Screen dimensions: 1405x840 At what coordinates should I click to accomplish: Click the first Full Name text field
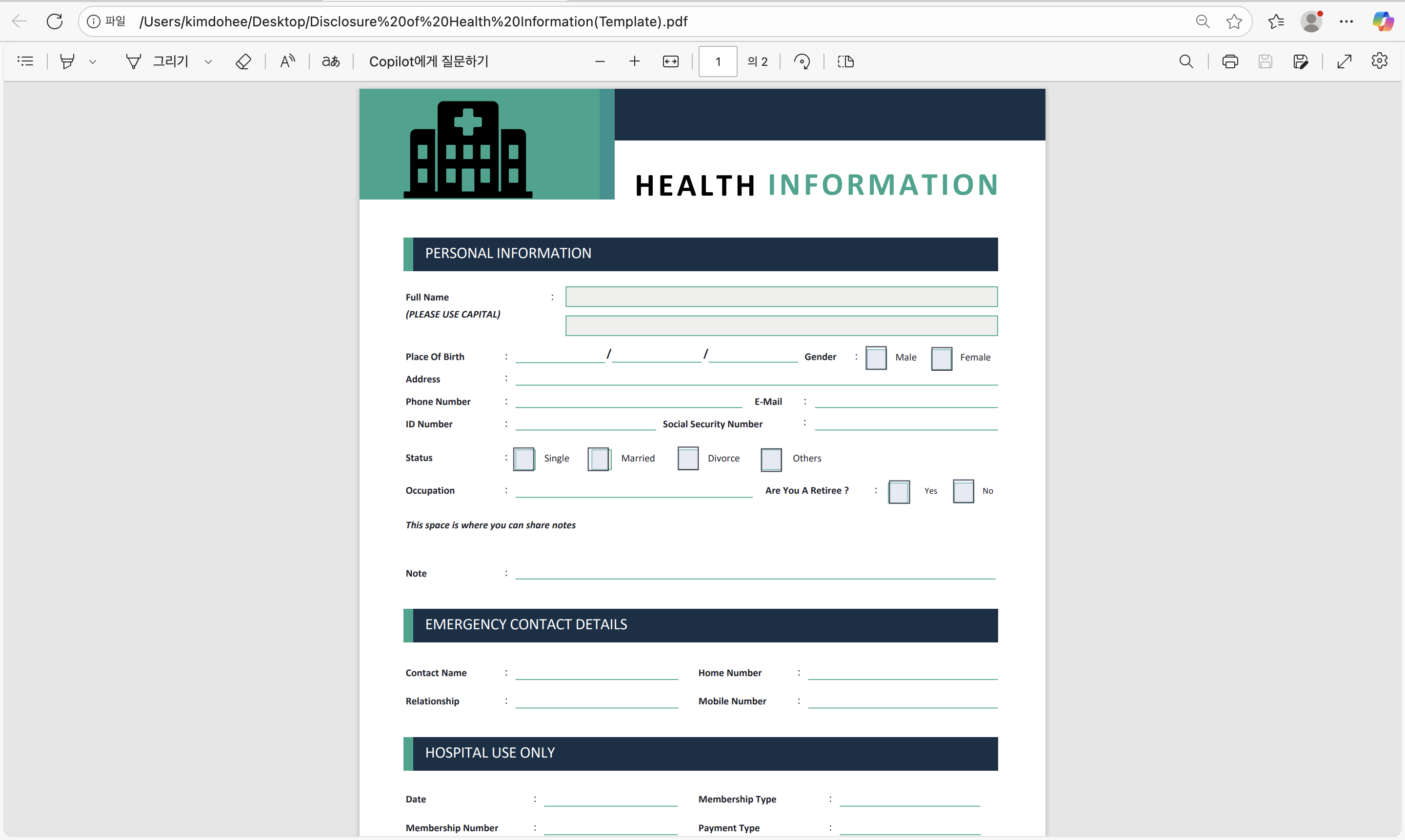(x=781, y=297)
